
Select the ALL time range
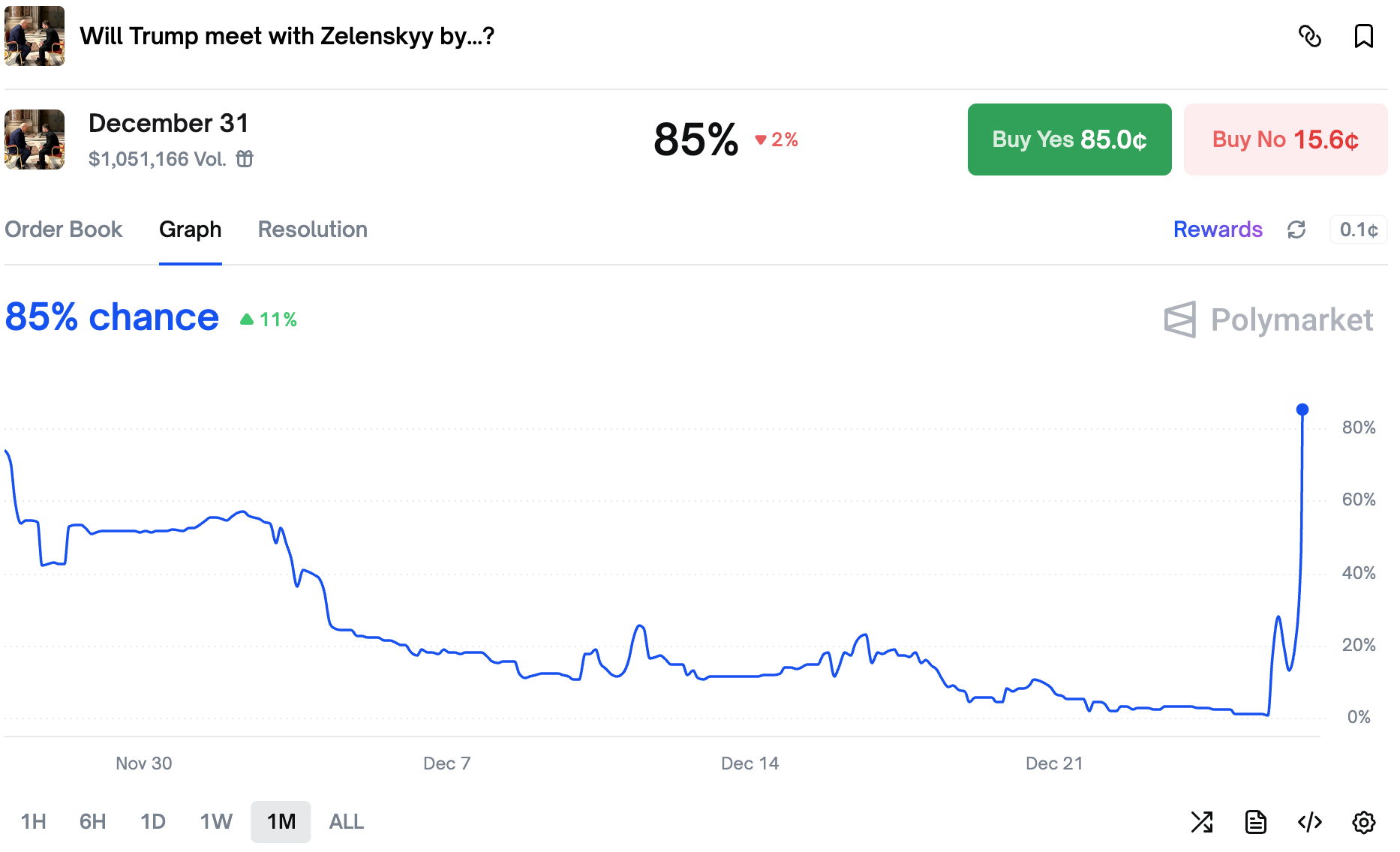click(347, 822)
